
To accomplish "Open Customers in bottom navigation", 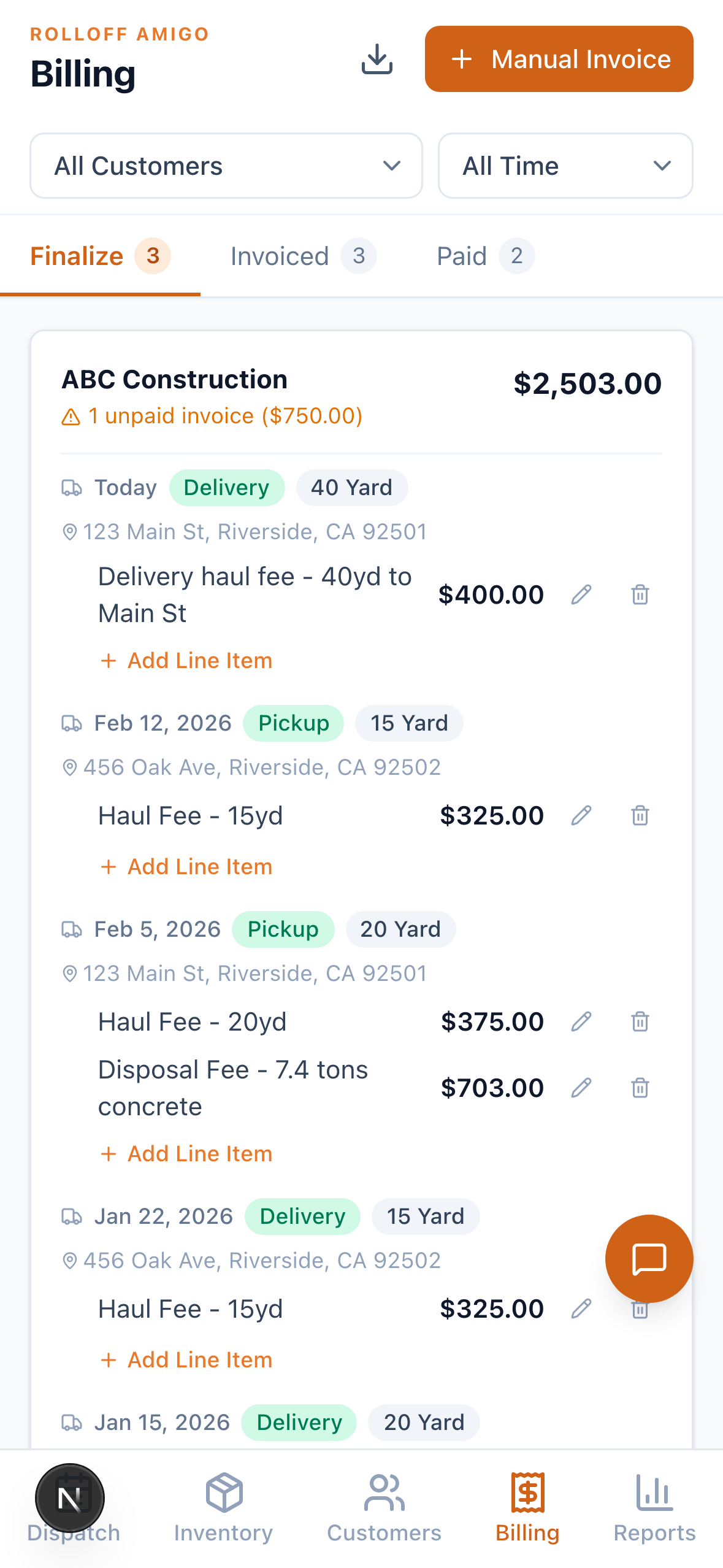I will click(384, 1508).
